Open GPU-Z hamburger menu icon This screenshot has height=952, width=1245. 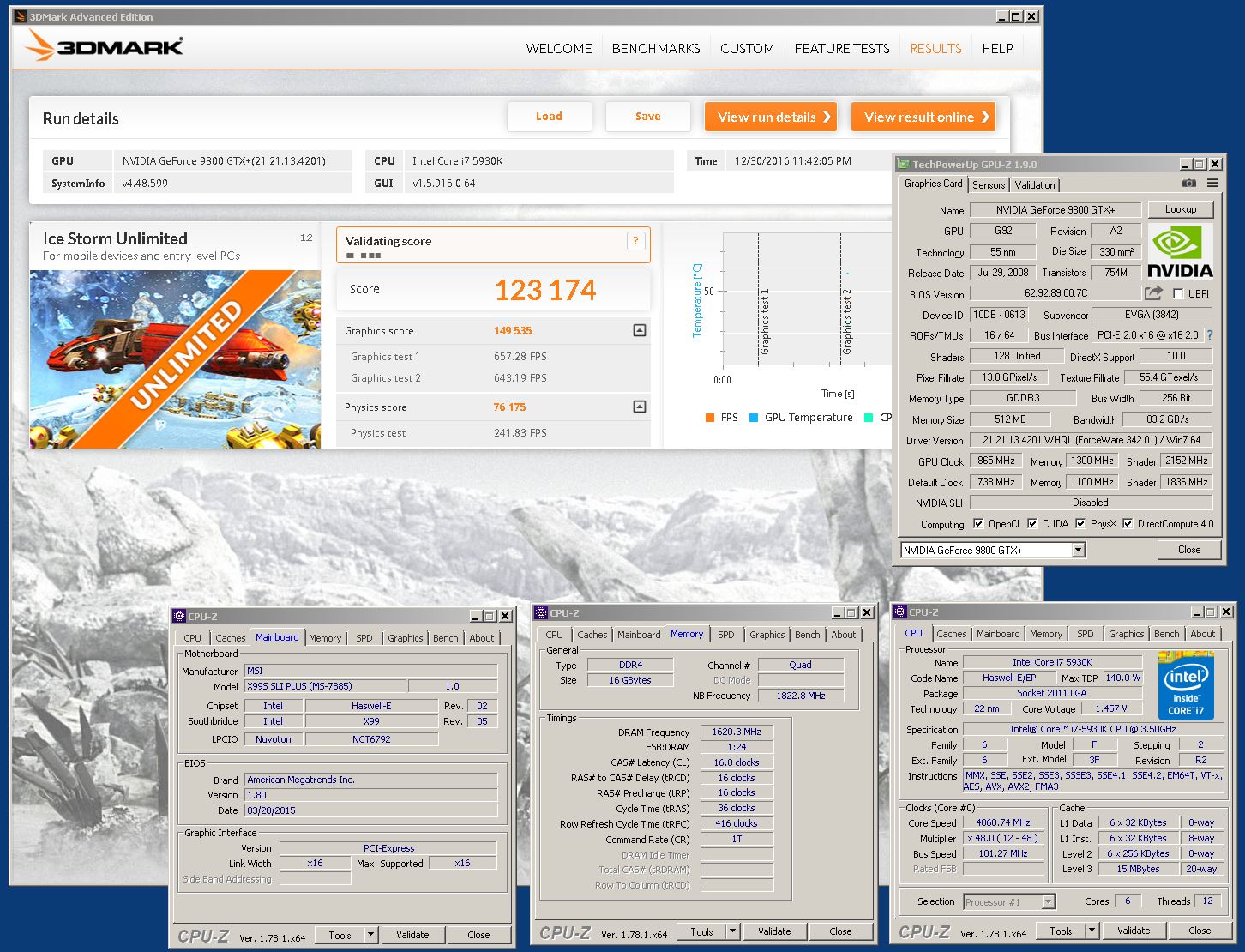click(1212, 184)
